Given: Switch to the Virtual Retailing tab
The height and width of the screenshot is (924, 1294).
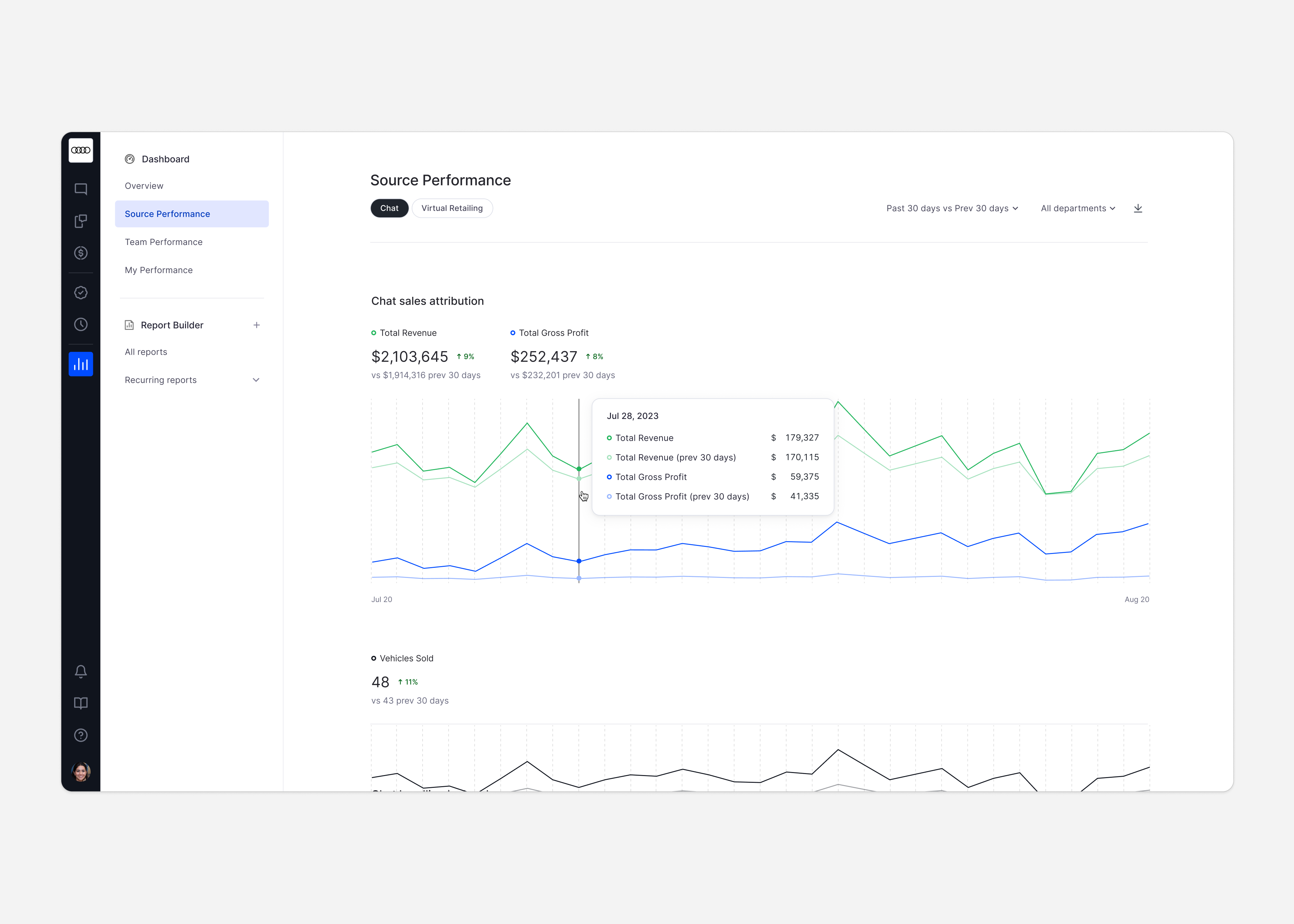Looking at the screenshot, I should coord(452,208).
